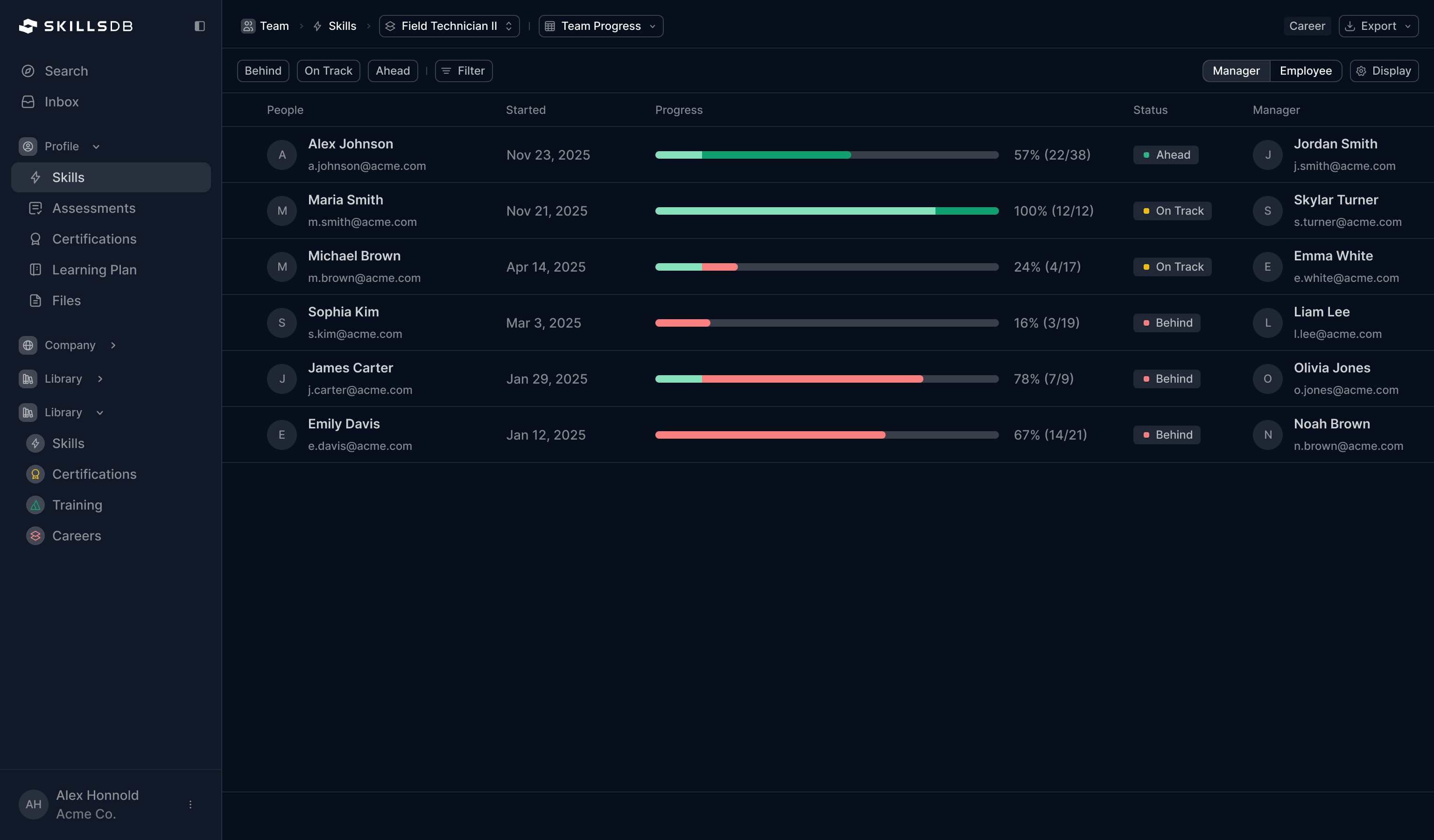Select the Assessments icon in sidebar
The image size is (1434, 840).
35,208
